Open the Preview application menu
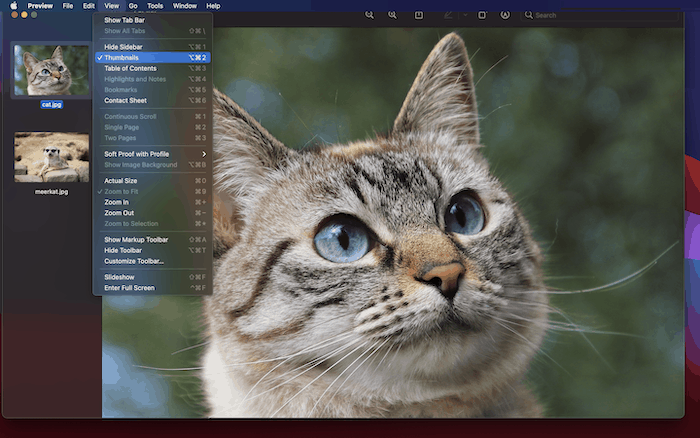This screenshot has width=700, height=438. coord(40,6)
